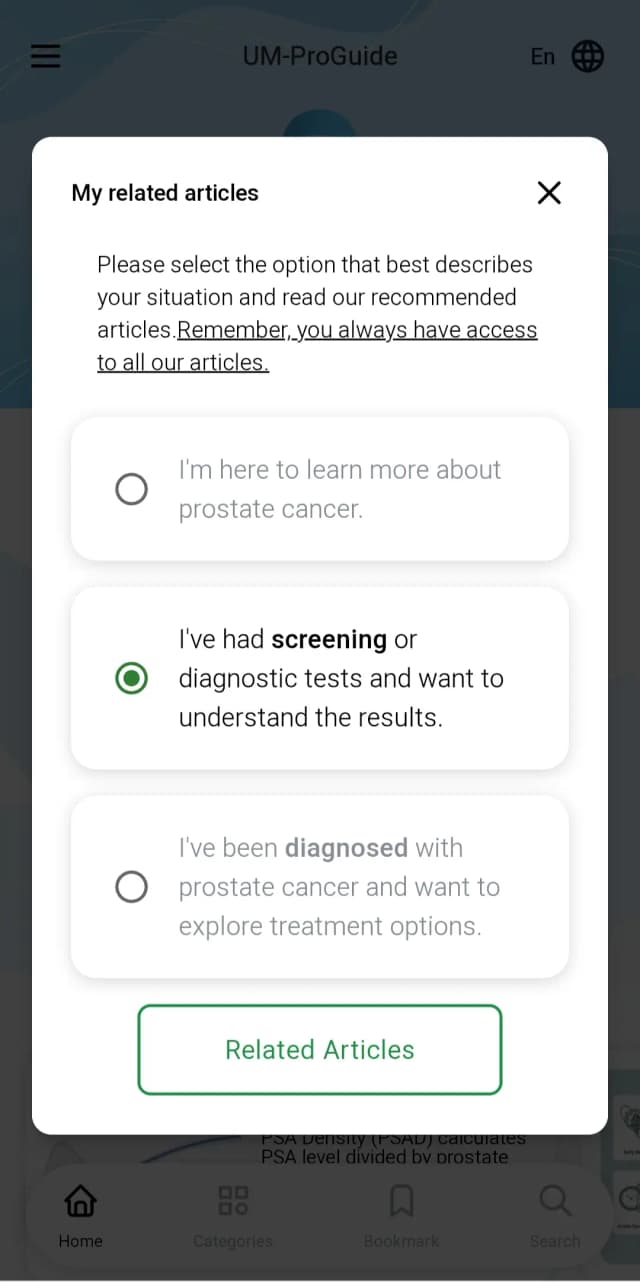Tap the Home house icon
Image resolution: width=640 pixels, height=1282 pixels.
click(80, 1200)
